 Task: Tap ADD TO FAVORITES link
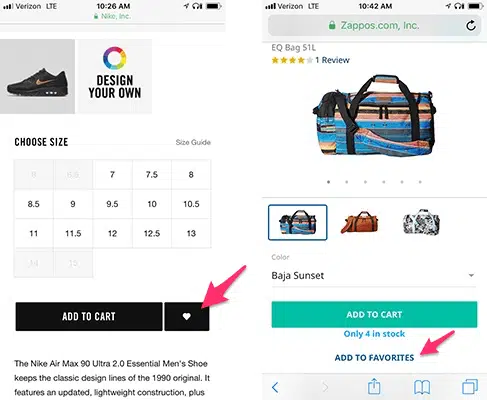click(x=374, y=358)
